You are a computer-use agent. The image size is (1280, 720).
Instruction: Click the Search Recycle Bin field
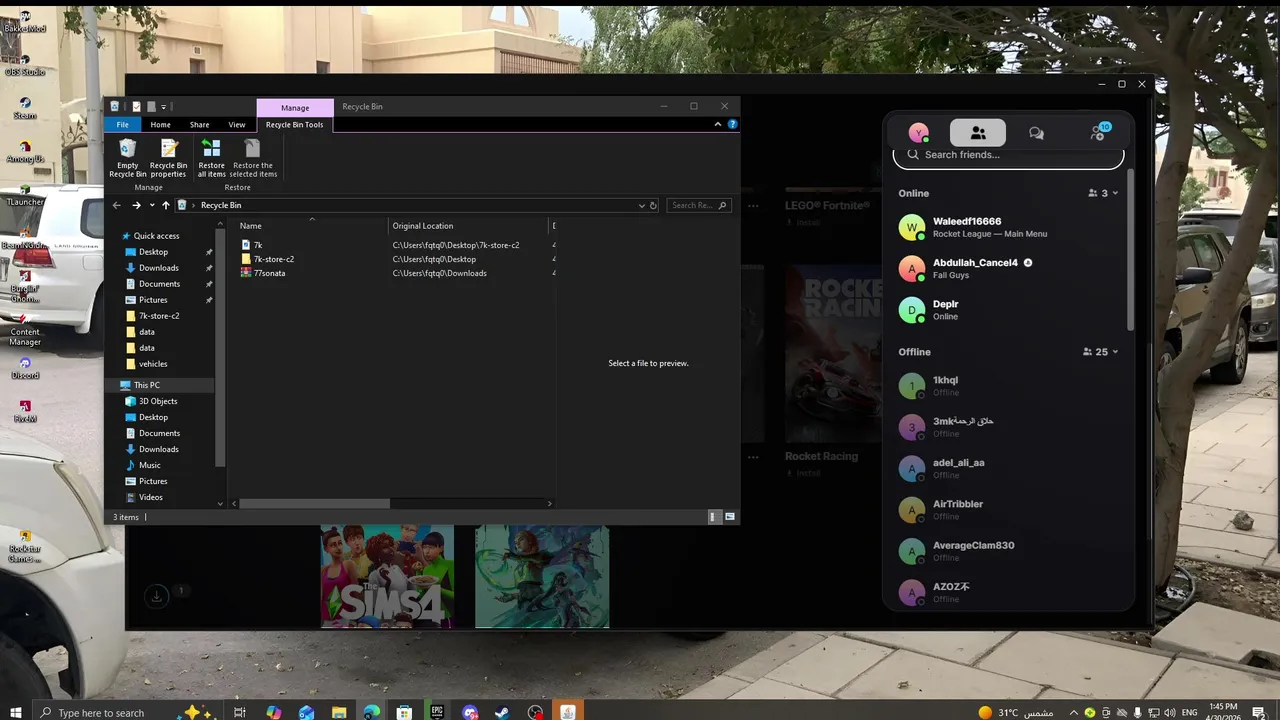[698, 205]
